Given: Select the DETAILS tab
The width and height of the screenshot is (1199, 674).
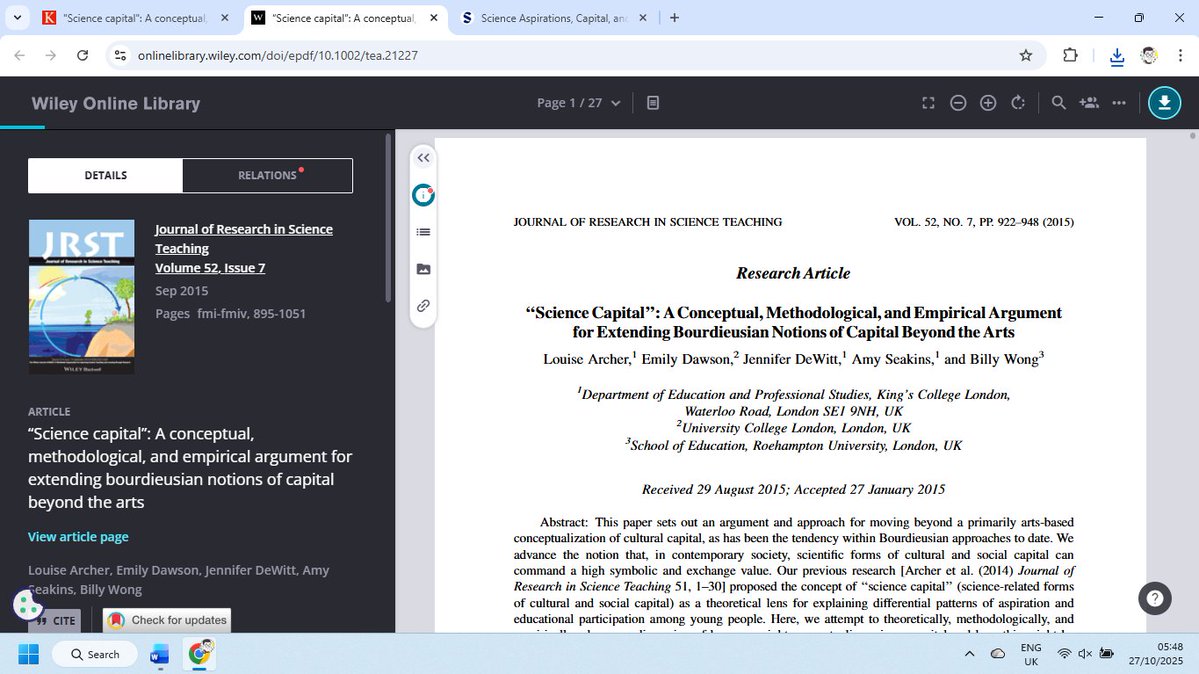Looking at the screenshot, I should pos(106,175).
